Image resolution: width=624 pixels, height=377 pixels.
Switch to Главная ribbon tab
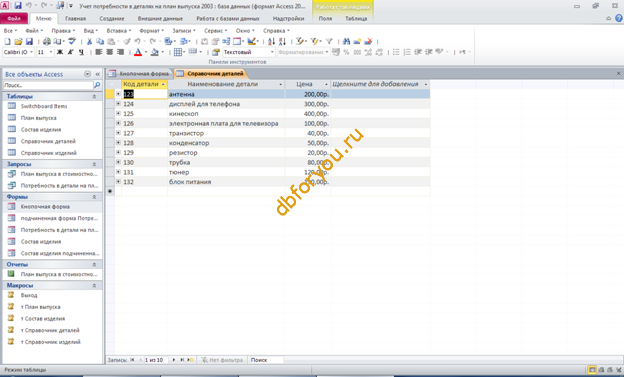coord(75,18)
